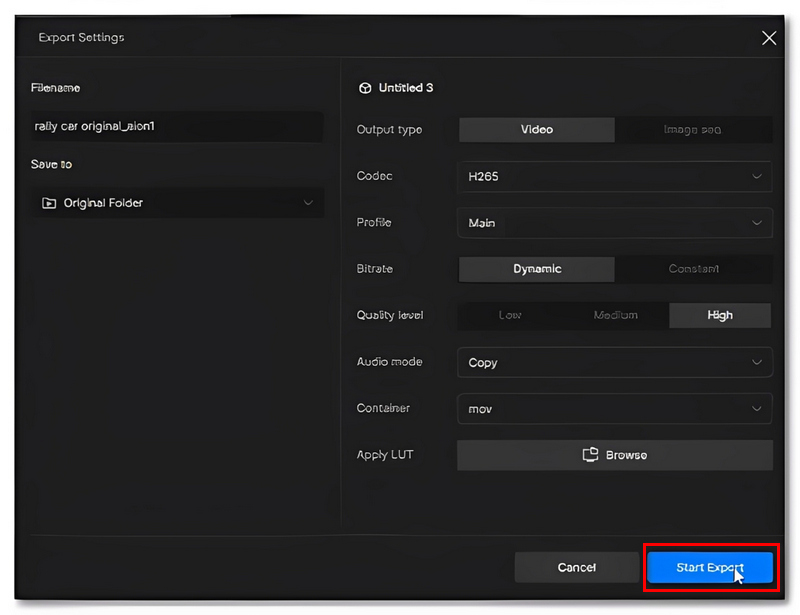Open the Audio mode Copy dropdown
Image resolution: width=800 pixels, height=615 pixels.
(615, 362)
